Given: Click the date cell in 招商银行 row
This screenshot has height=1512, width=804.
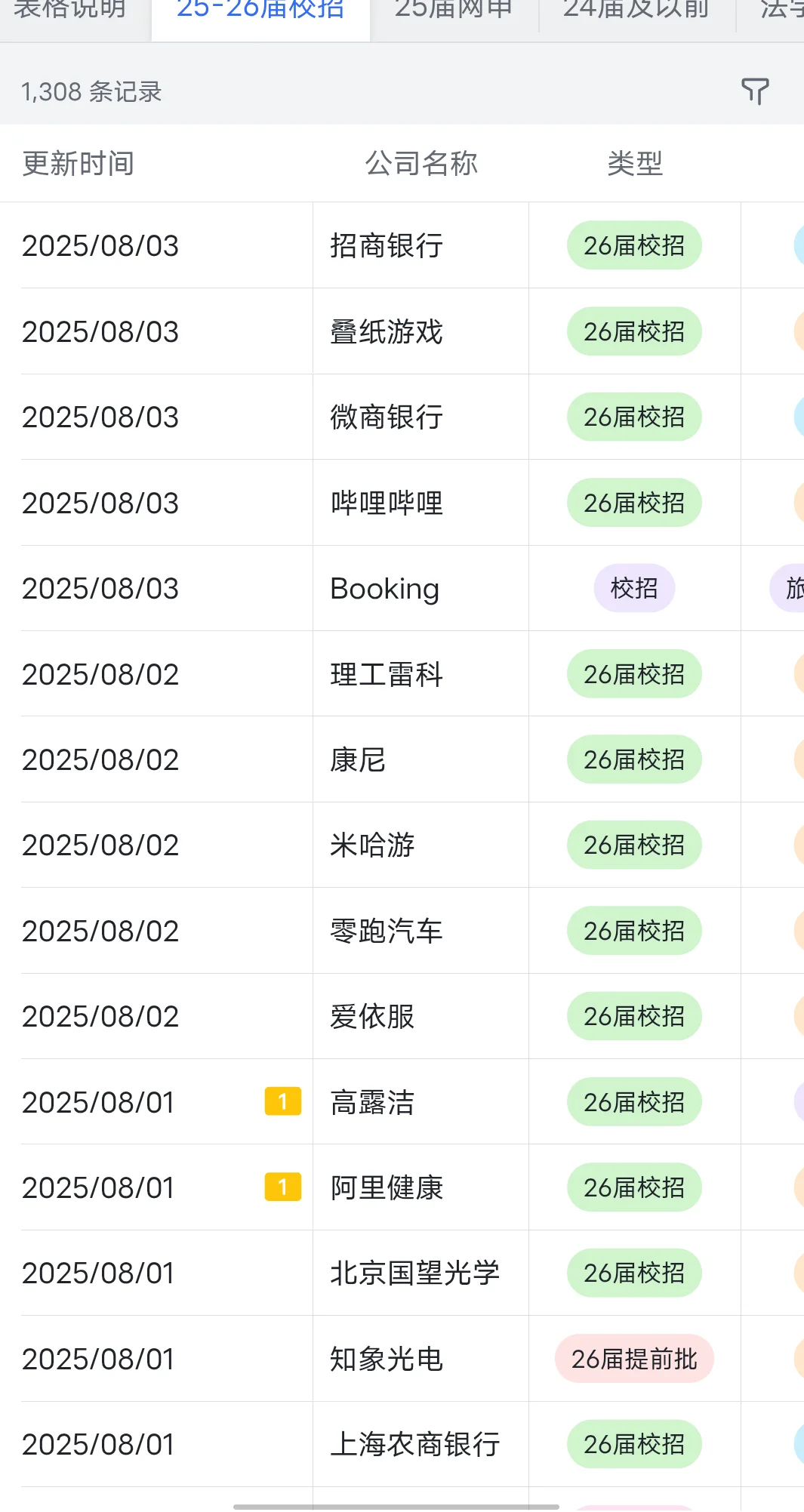Looking at the screenshot, I should (x=156, y=245).
